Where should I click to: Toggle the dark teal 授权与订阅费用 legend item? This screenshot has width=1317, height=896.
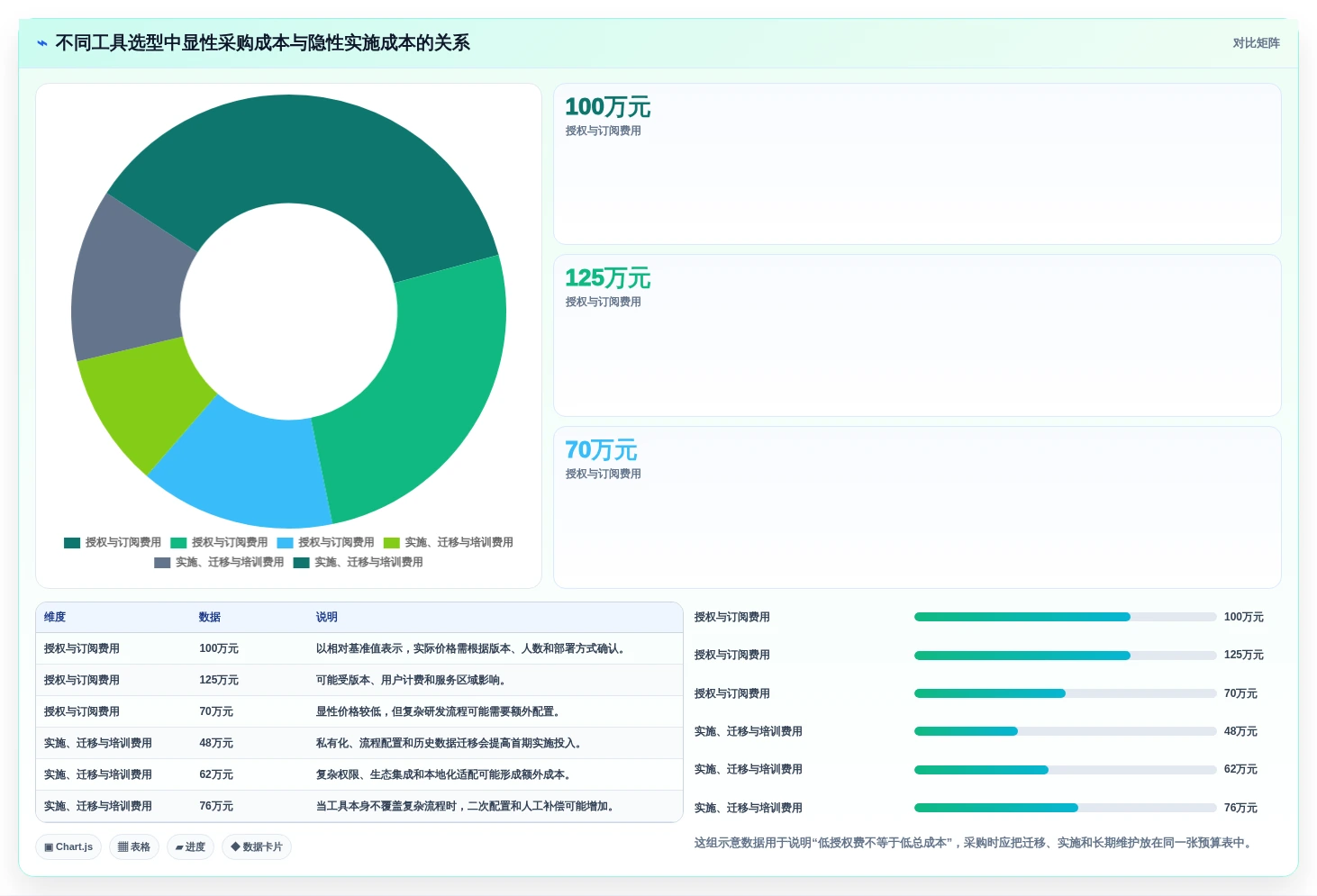(x=113, y=543)
